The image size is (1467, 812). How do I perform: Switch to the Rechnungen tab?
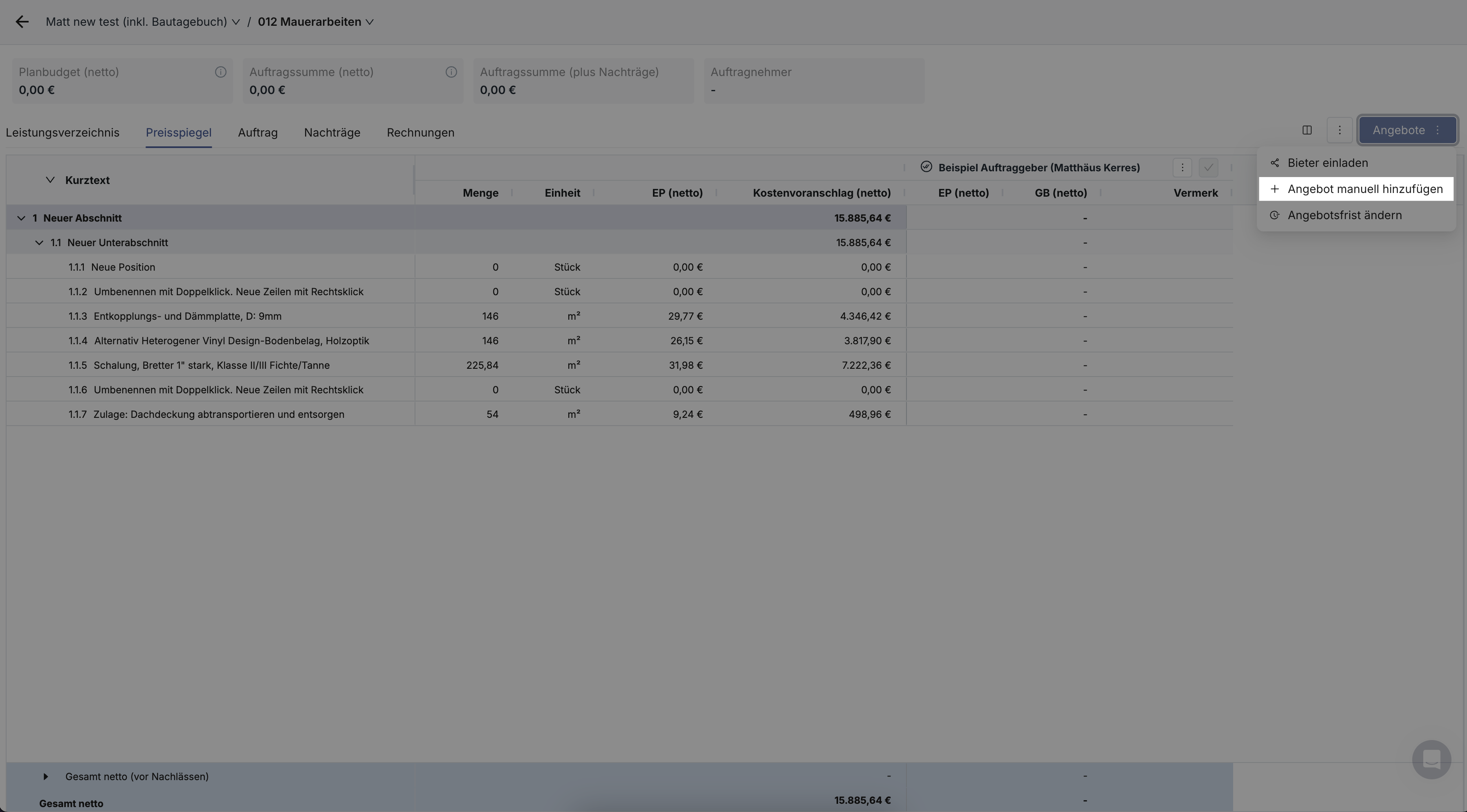[420, 132]
